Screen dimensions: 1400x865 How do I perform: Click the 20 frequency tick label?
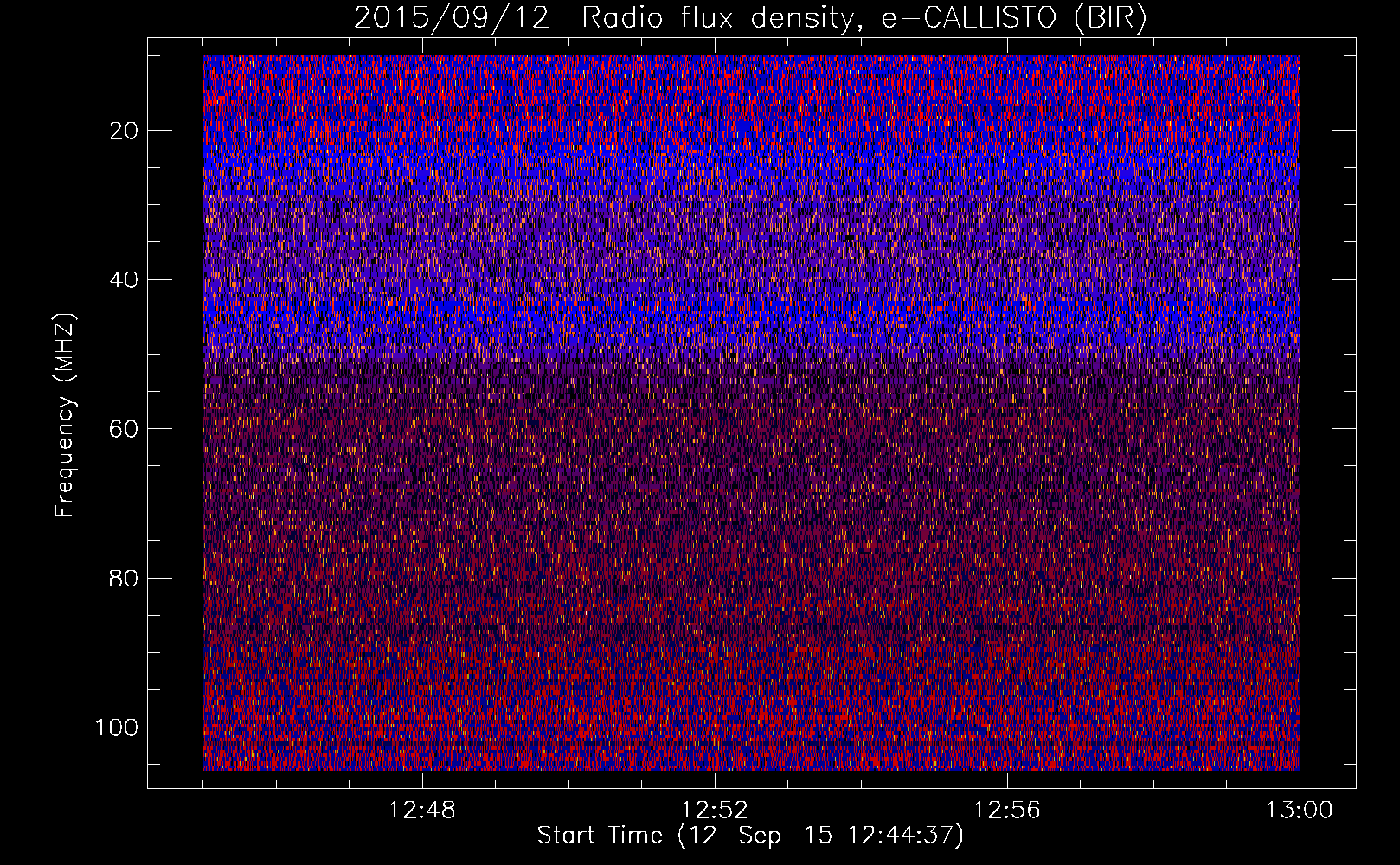(x=125, y=131)
